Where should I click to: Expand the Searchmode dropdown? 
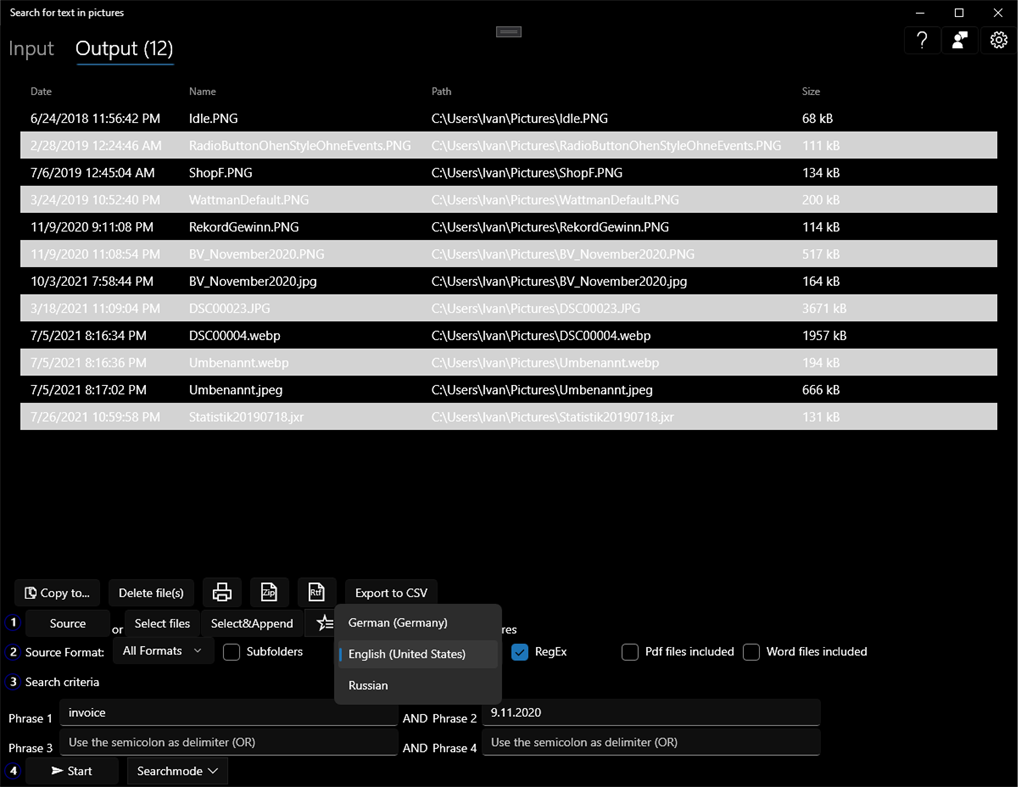(177, 770)
